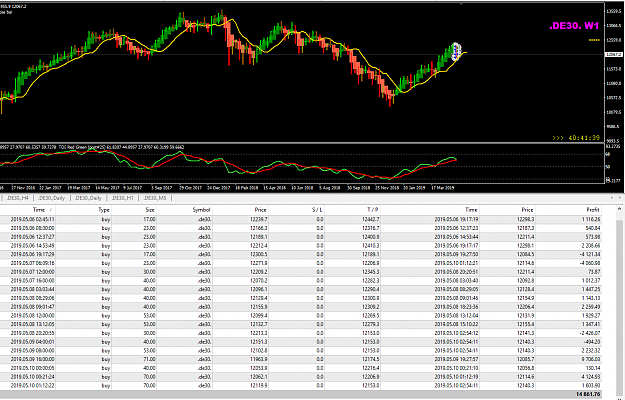Screen dimensions: 625x400
Task: Click the 3 Sep 2017 date on chart timeline
Action: pos(161,188)
